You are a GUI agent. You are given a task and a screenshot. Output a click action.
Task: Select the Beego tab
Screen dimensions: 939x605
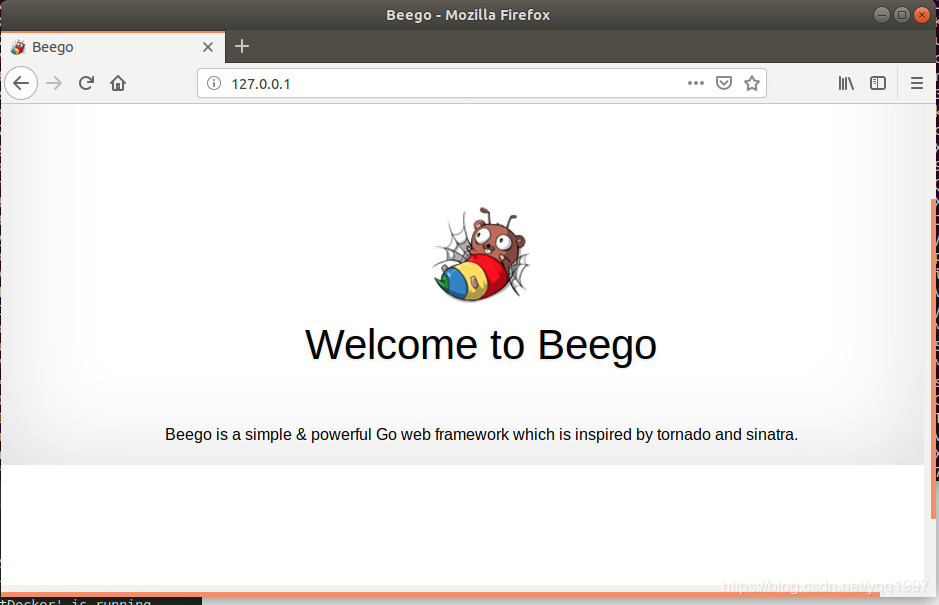113,47
